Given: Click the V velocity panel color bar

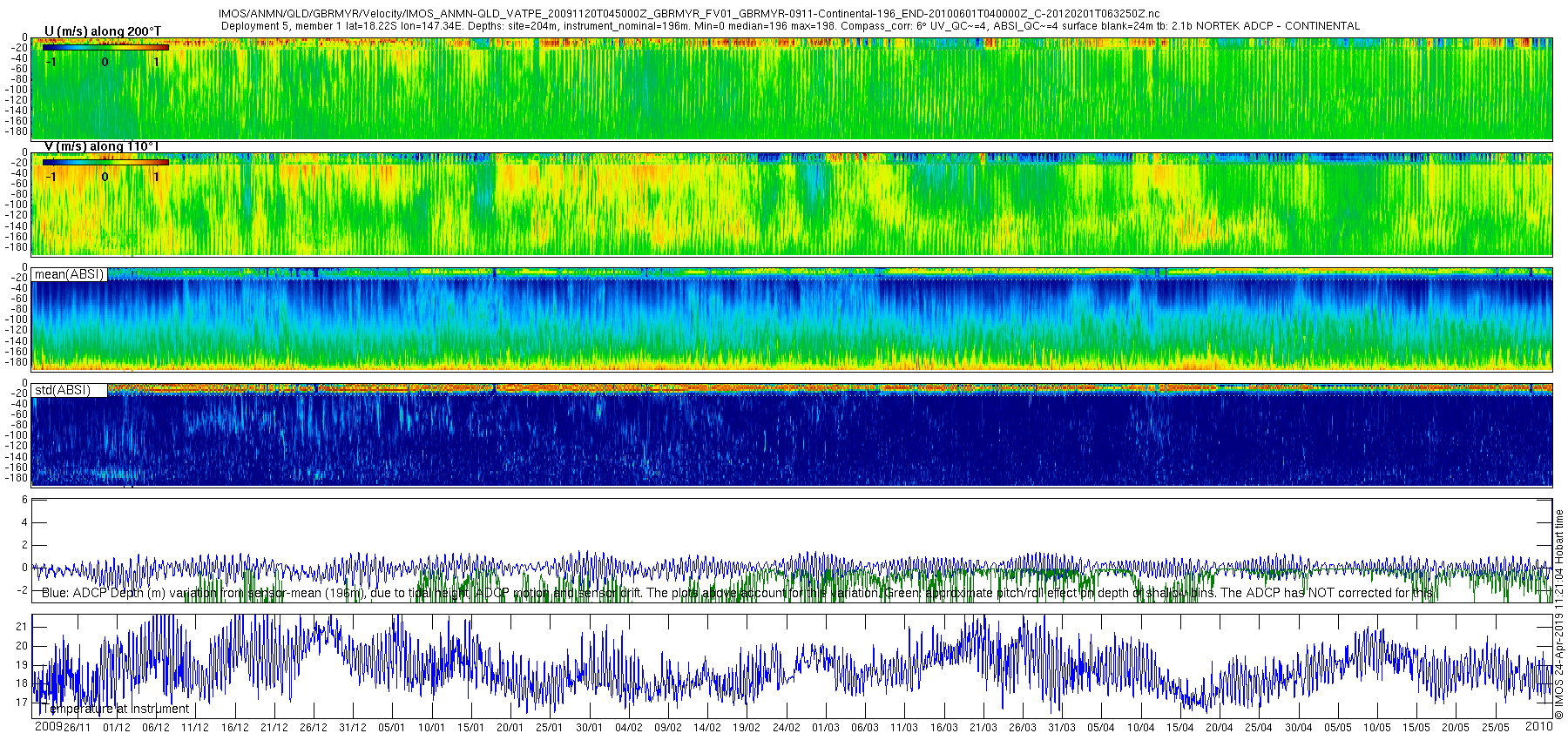Looking at the screenshot, I should [x=105, y=162].
